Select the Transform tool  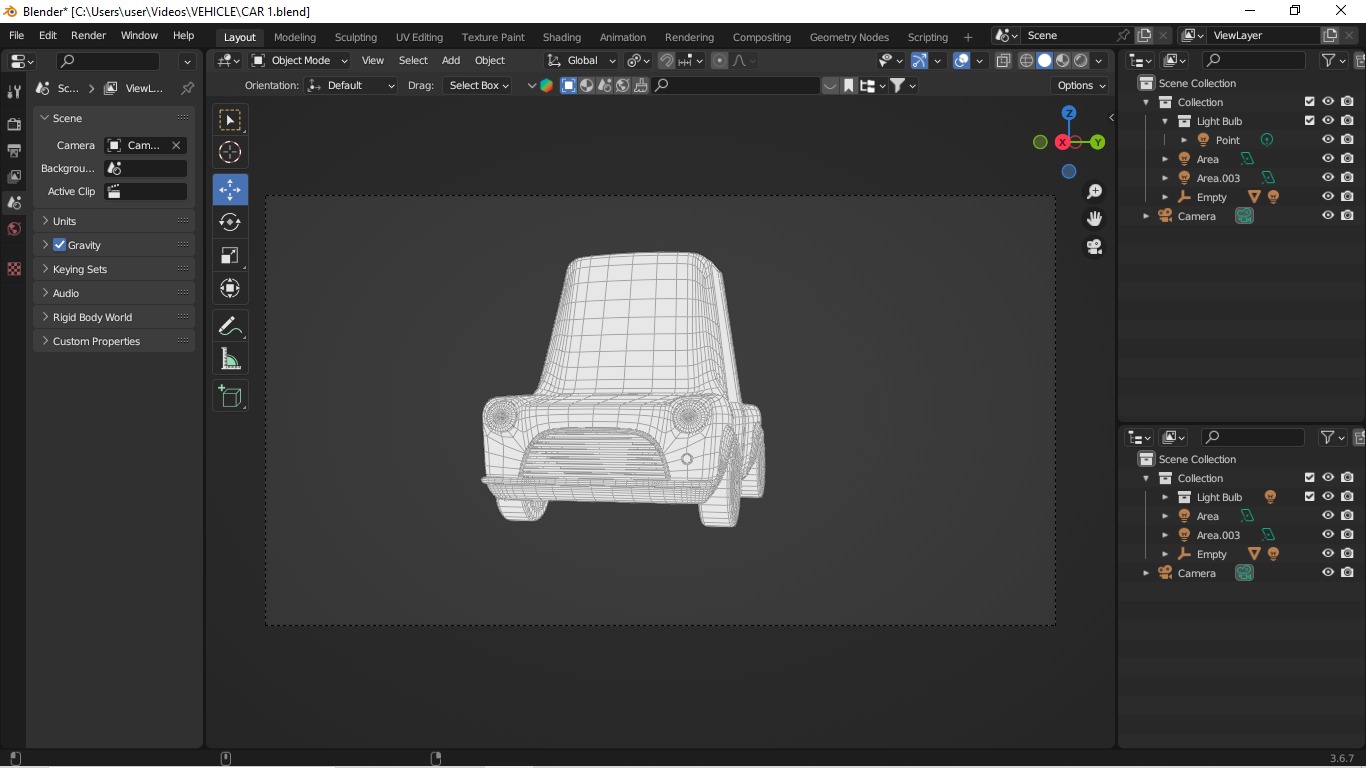coord(230,288)
